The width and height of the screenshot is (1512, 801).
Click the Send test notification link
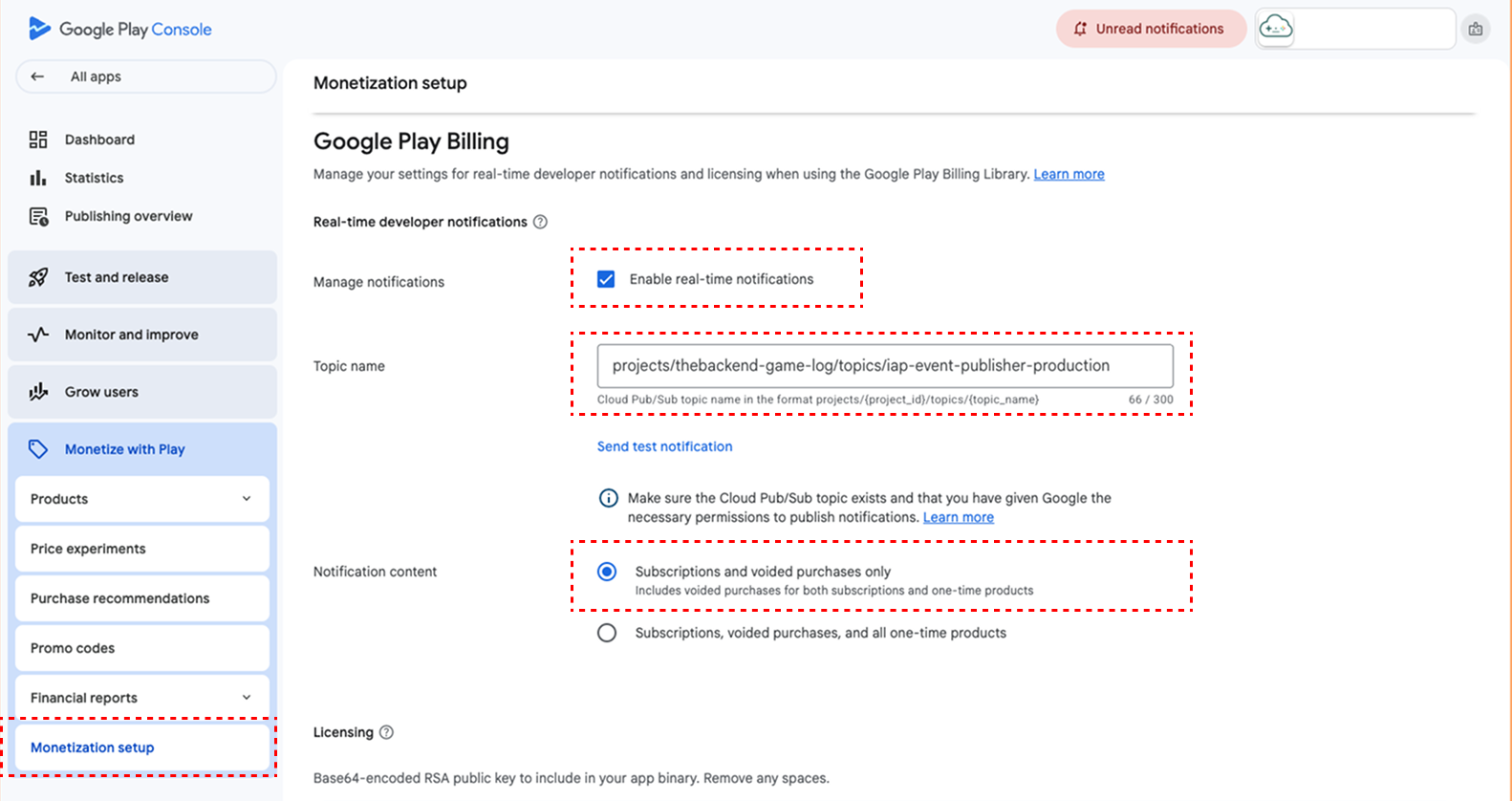664,446
